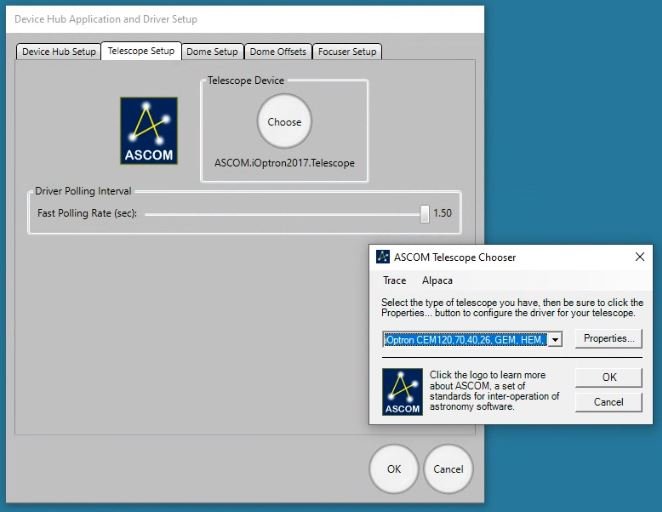This screenshot has height=512, width=662.
Task: Open the Device Hub Setup tab
Action: [x=59, y=51]
